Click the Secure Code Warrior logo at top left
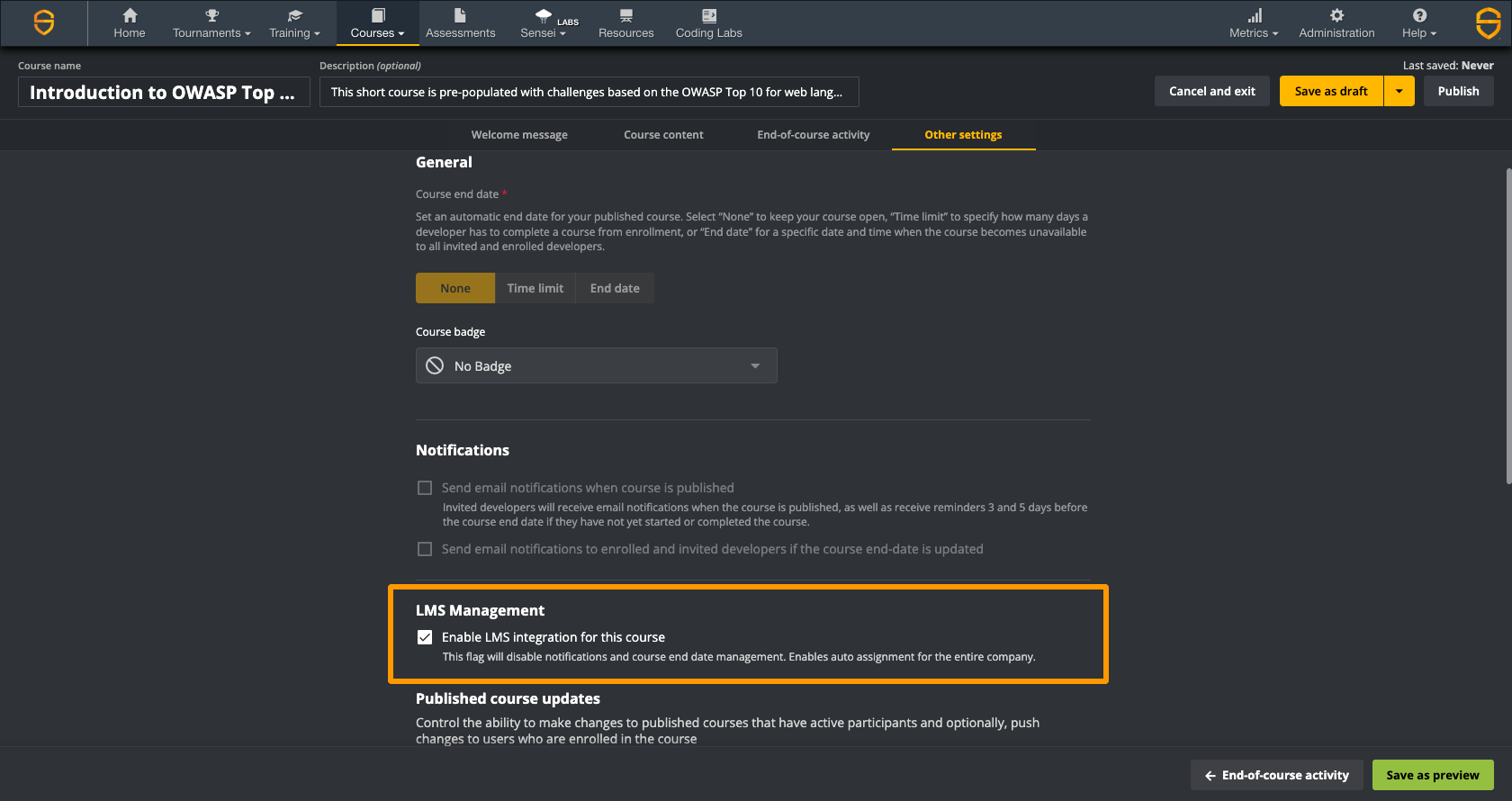Viewport: 1512px width, 801px height. click(43, 22)
